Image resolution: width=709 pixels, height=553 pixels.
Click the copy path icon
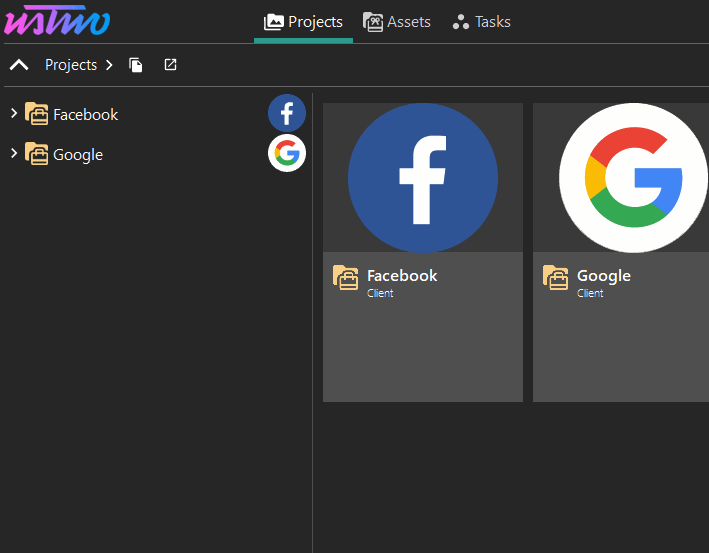pyautogui.click(x=136, y=65)
